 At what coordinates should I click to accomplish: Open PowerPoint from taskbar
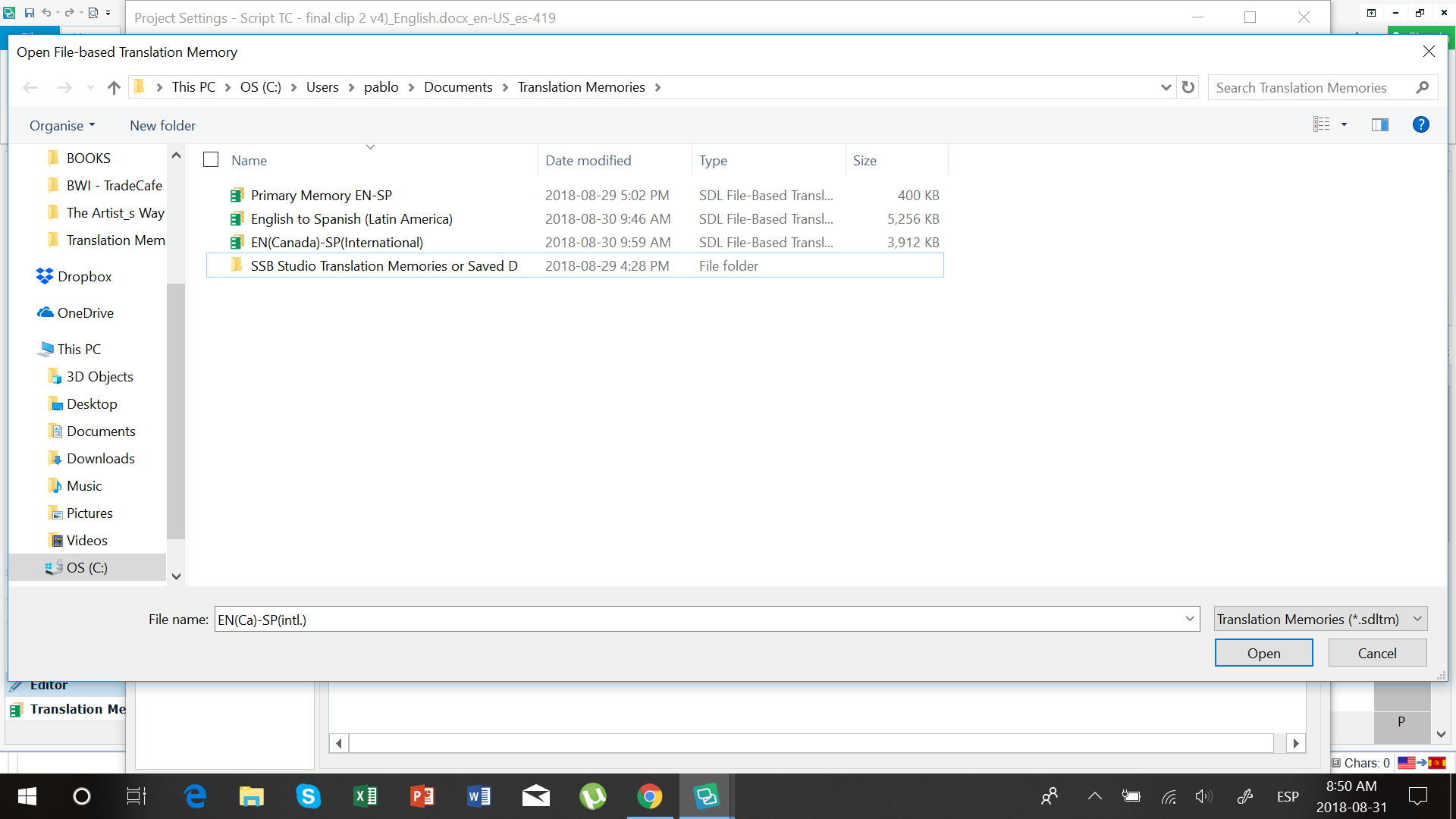[x=422, y=796]
